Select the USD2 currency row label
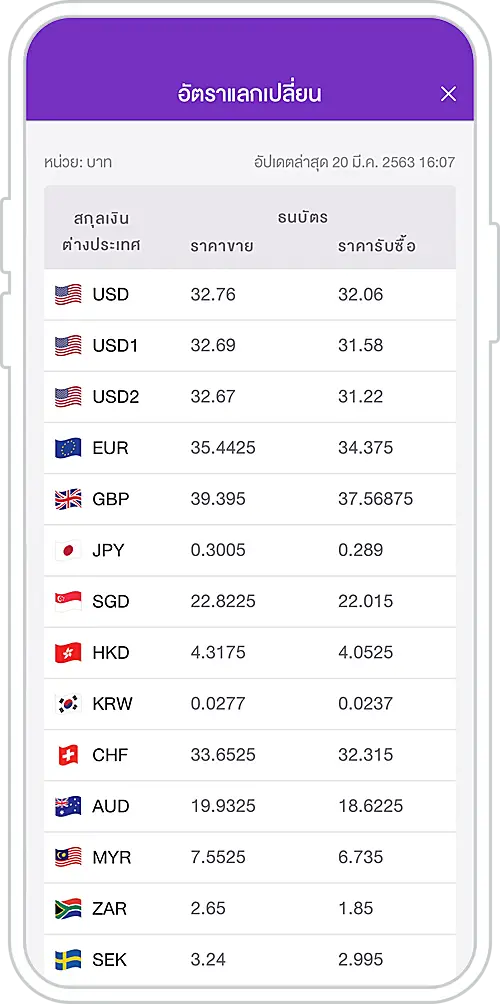The height and width of the screenshot is (1004, 500). point(115,397)
